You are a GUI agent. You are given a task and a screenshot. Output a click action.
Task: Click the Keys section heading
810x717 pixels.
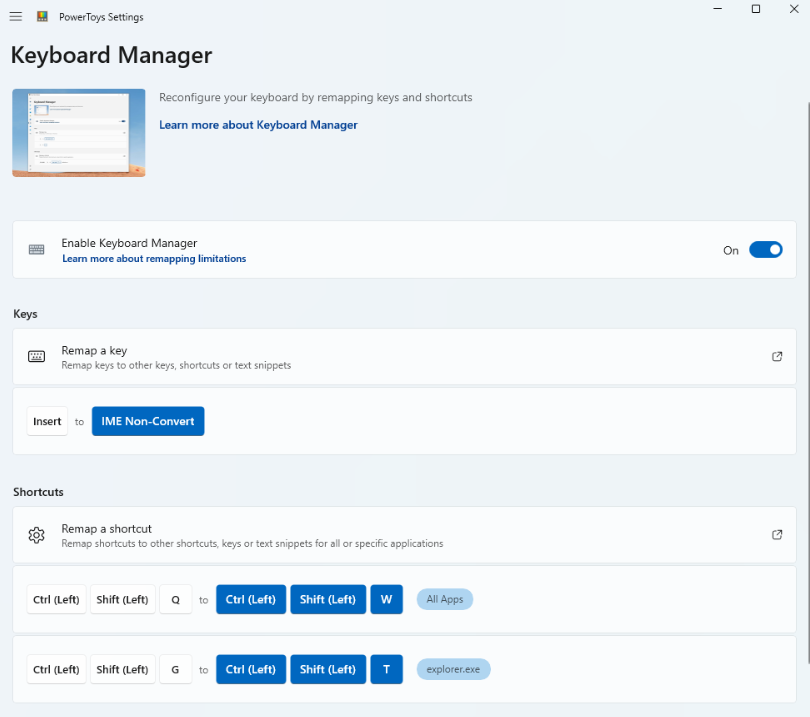coord(25,314)
